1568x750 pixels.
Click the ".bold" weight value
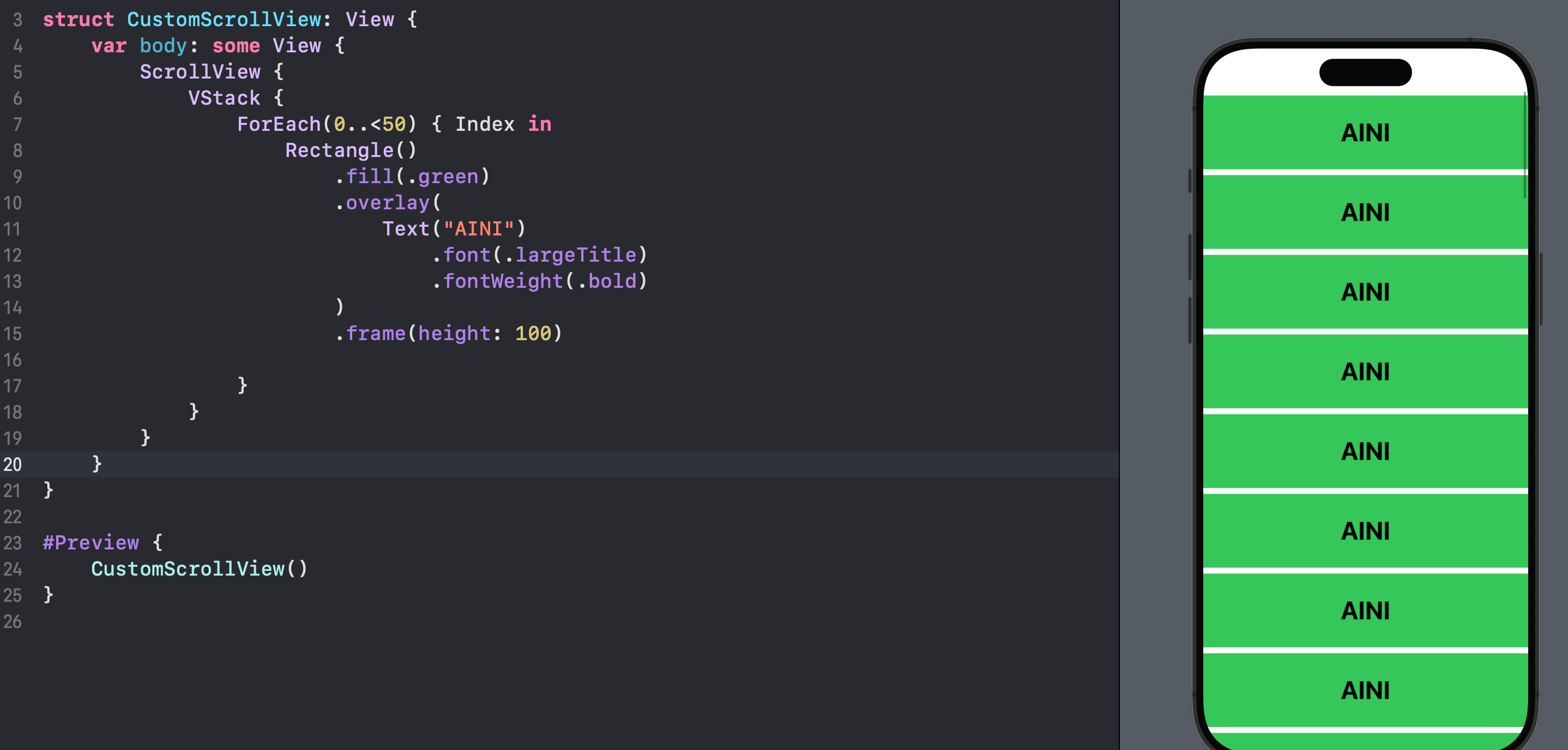[607, 281]
